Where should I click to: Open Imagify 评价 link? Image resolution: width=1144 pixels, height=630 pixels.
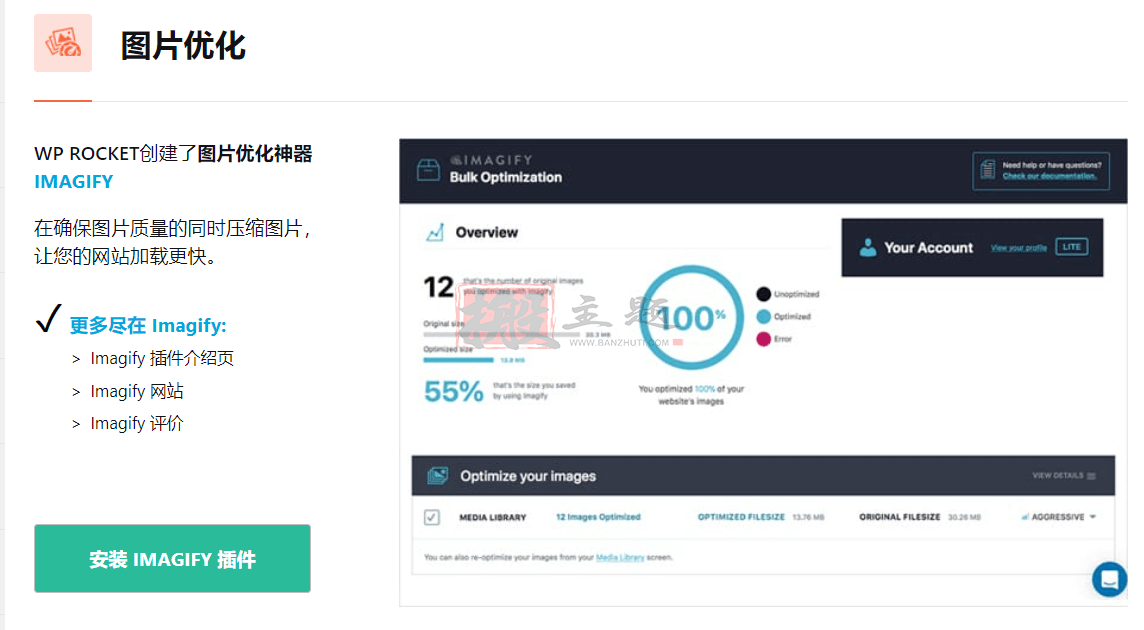[x=136, y=423]
